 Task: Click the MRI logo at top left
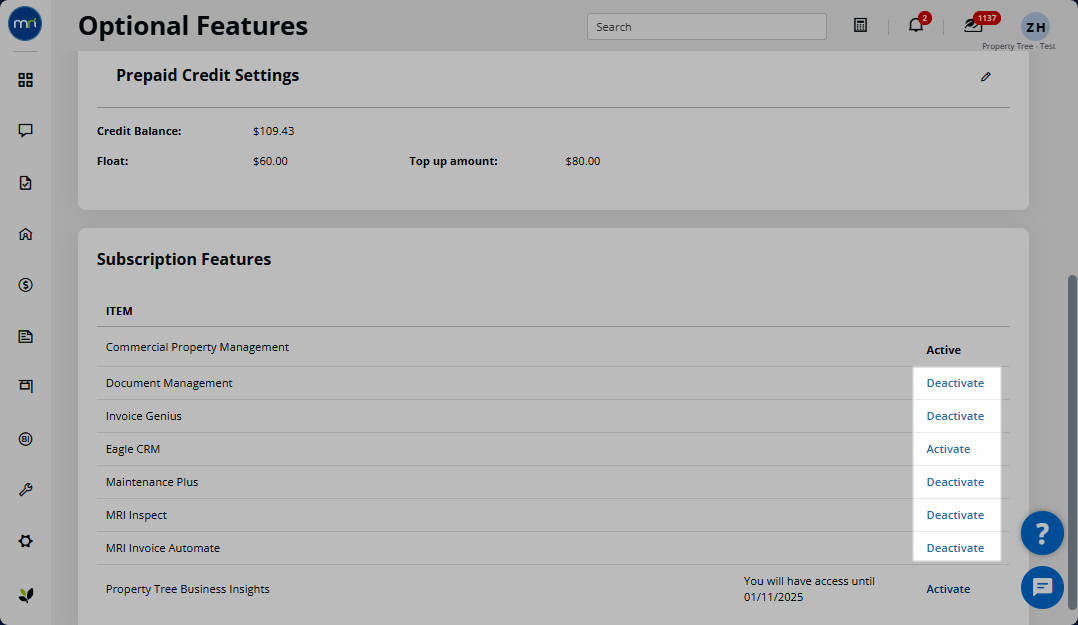click(25, 23)
